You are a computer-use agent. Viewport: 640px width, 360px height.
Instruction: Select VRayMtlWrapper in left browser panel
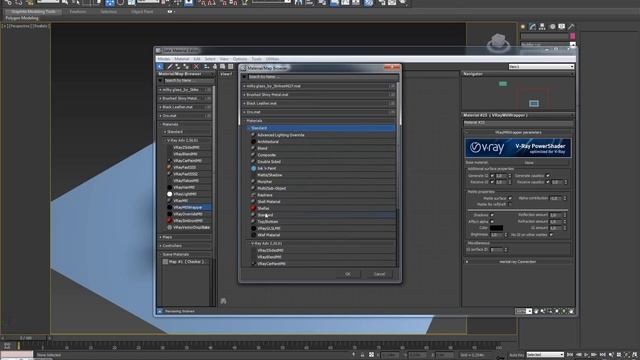[x=188, y=207]
